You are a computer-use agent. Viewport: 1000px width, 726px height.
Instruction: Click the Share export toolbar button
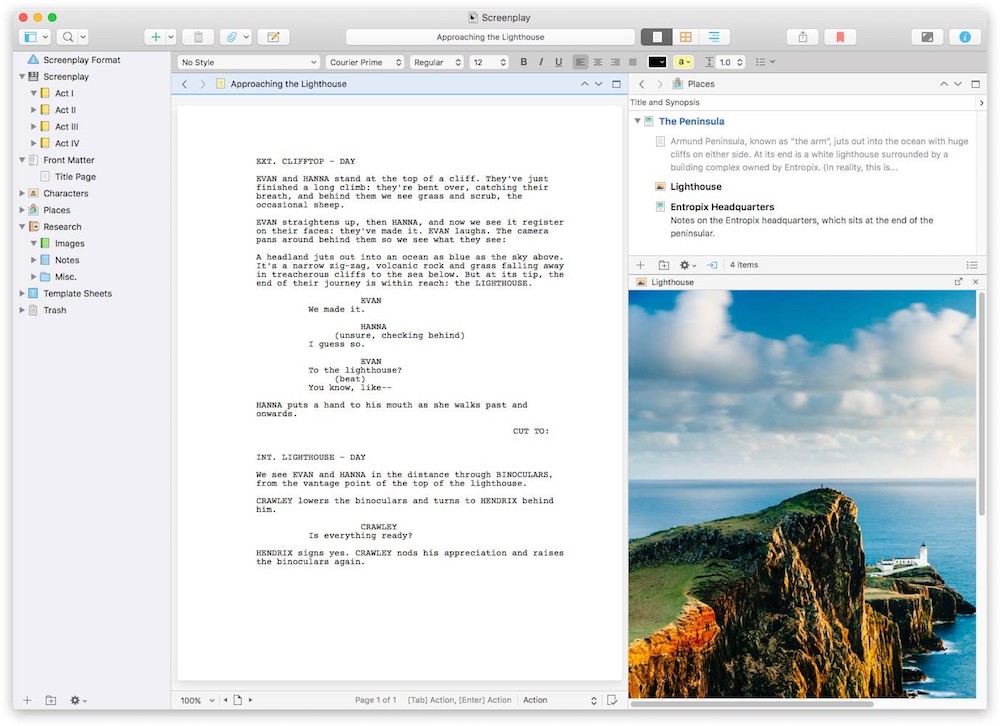pyautogui.click(x=802, y=37)
